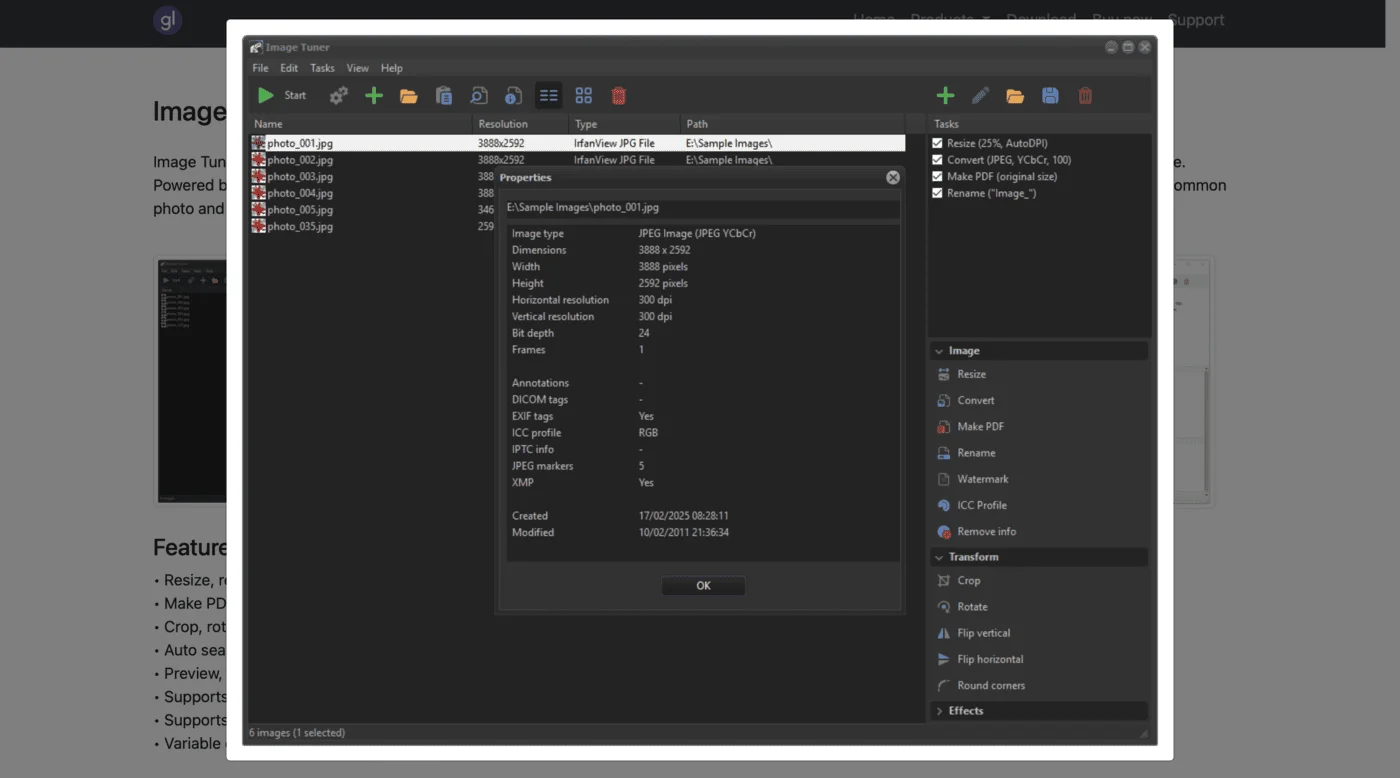This screenshot has height=778, width=1400.
Task: Click the red trash icon in the images toolbar
Action: point(619,96)
